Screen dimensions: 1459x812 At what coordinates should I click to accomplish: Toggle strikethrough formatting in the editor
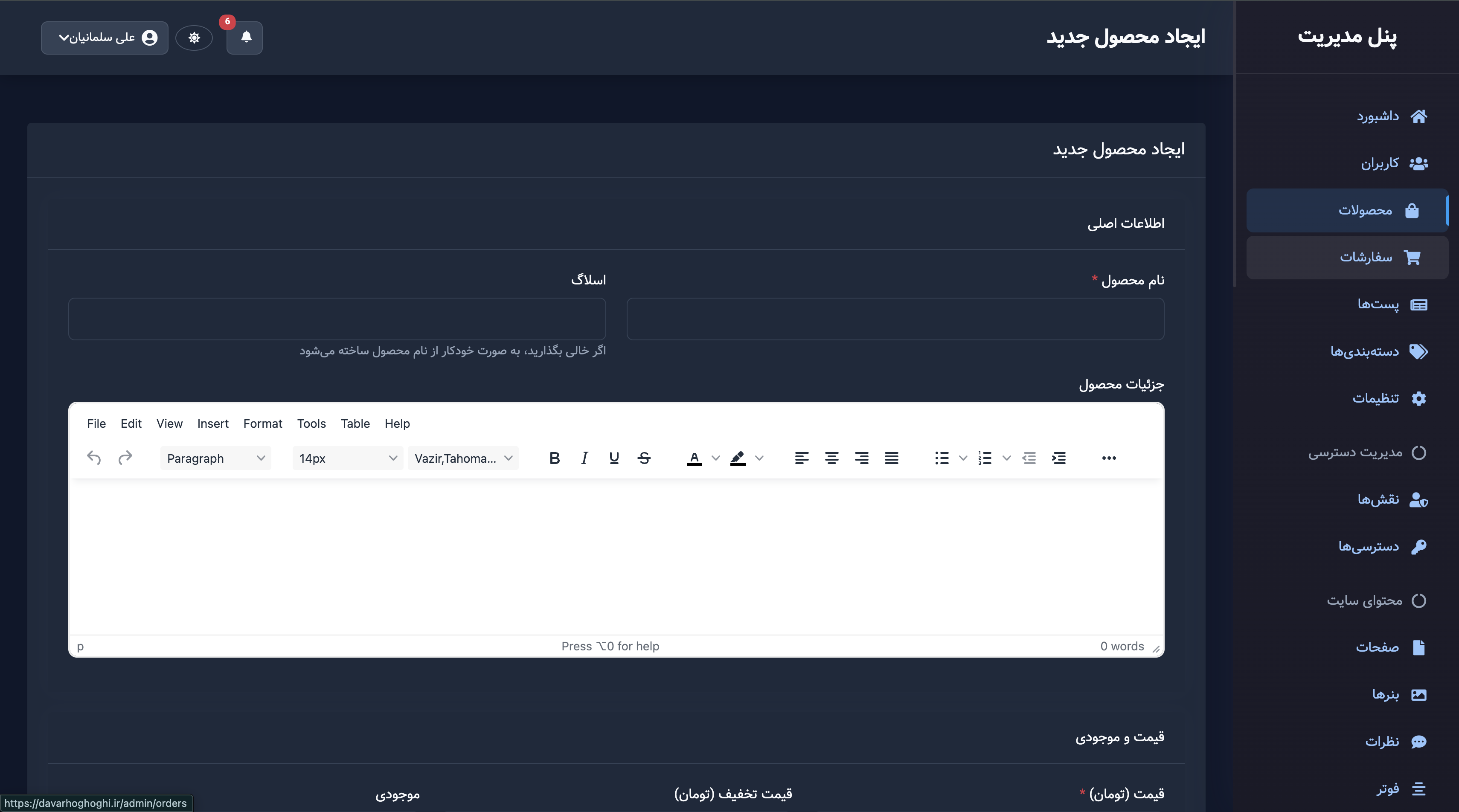coord(644,458)
